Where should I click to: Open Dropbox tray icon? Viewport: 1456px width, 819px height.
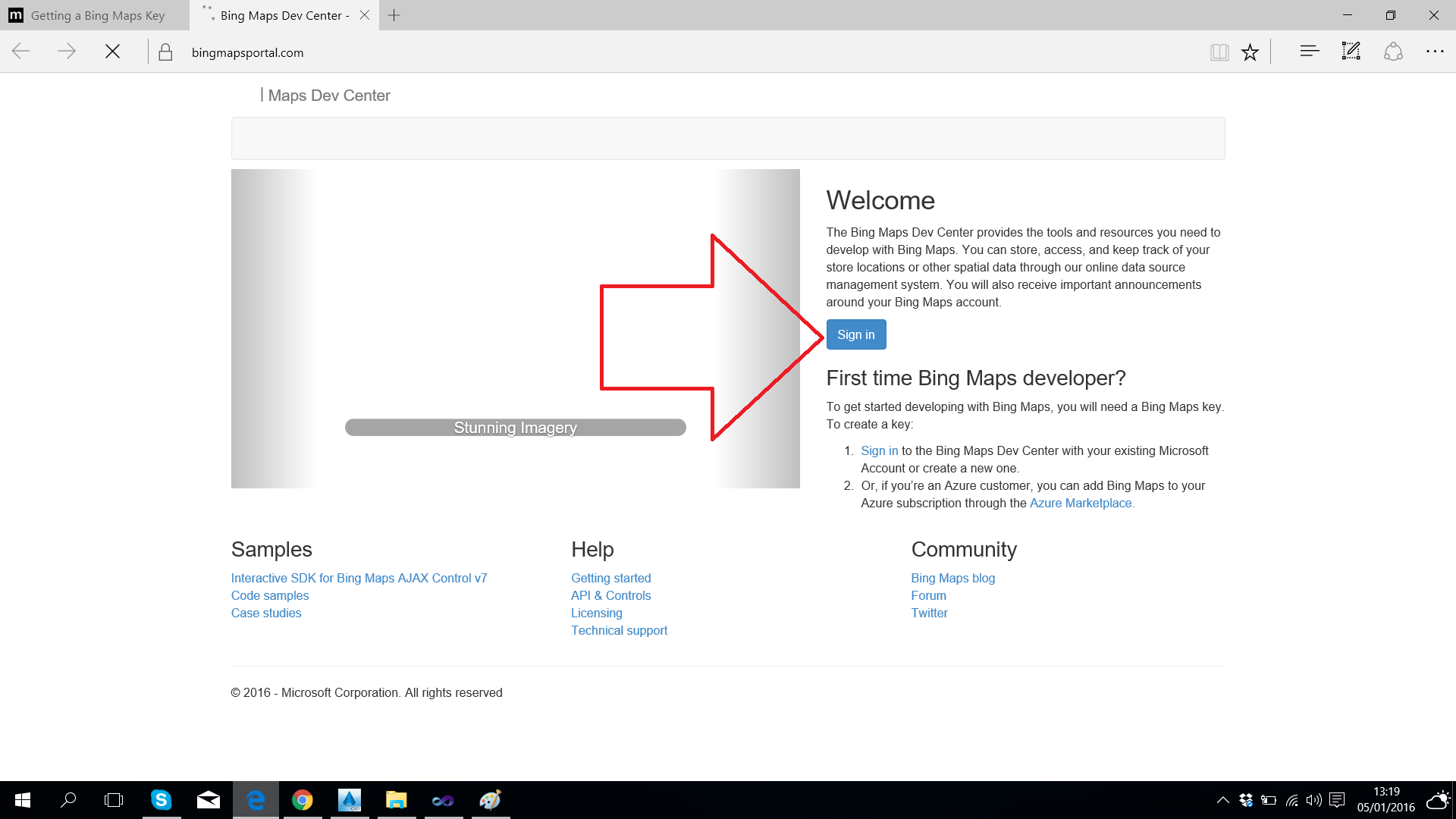click(1245, 800)
